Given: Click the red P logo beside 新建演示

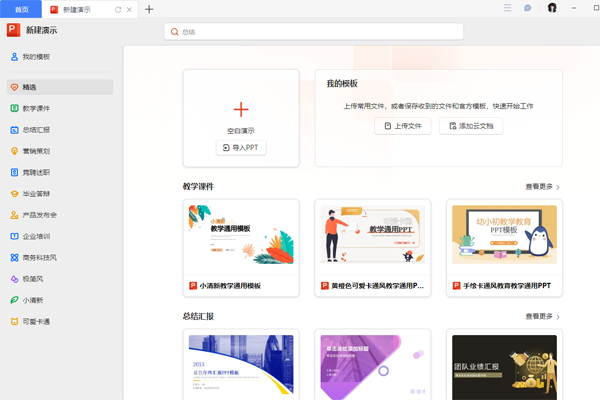Looking at the screenshot, I should pos(13,31).
